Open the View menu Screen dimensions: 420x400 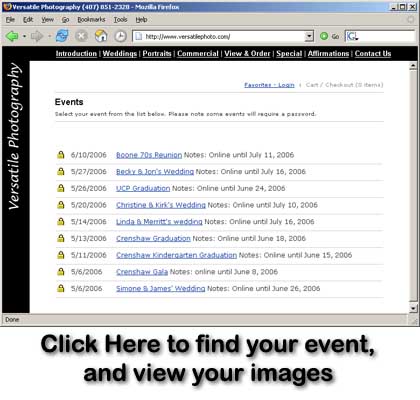coord(47,20)
